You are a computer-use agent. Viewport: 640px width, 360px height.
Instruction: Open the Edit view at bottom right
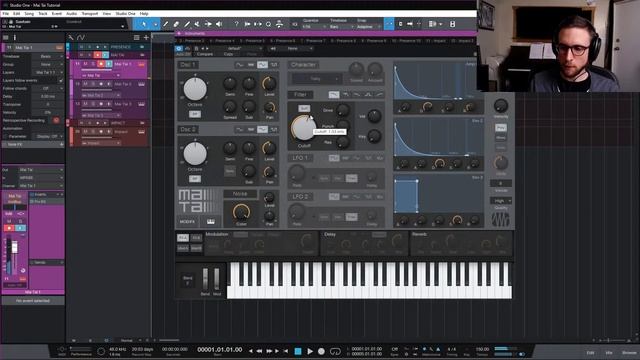(x=591, y=352)
